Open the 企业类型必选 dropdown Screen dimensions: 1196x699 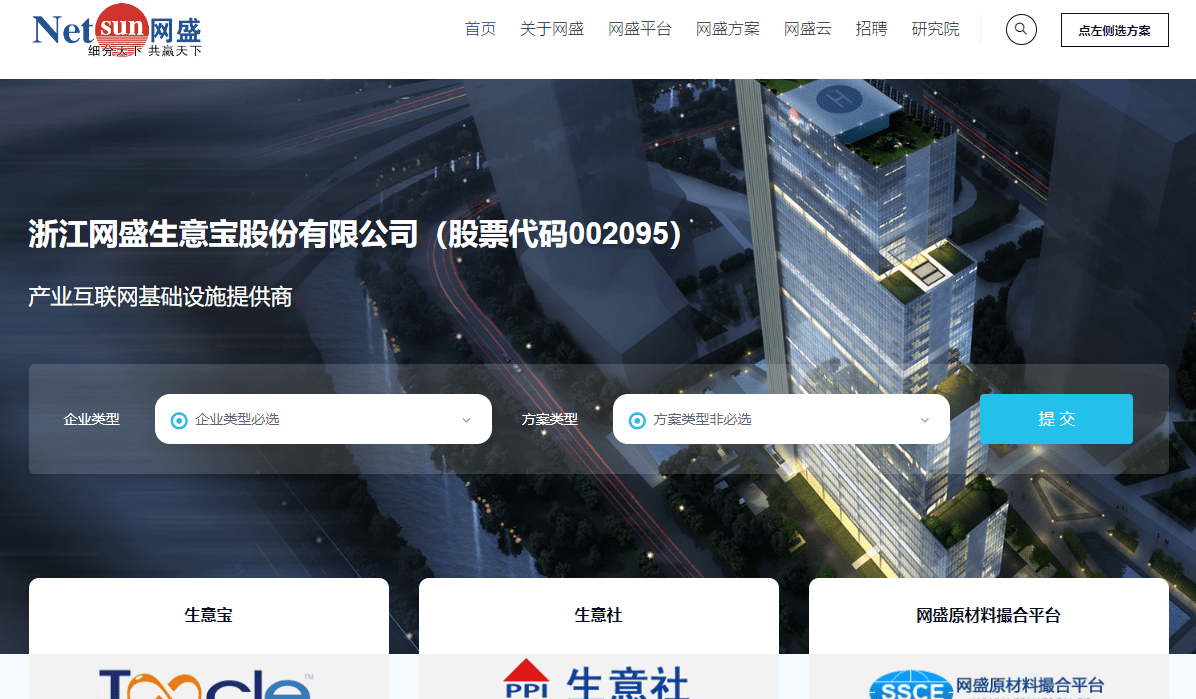(323, 419)
